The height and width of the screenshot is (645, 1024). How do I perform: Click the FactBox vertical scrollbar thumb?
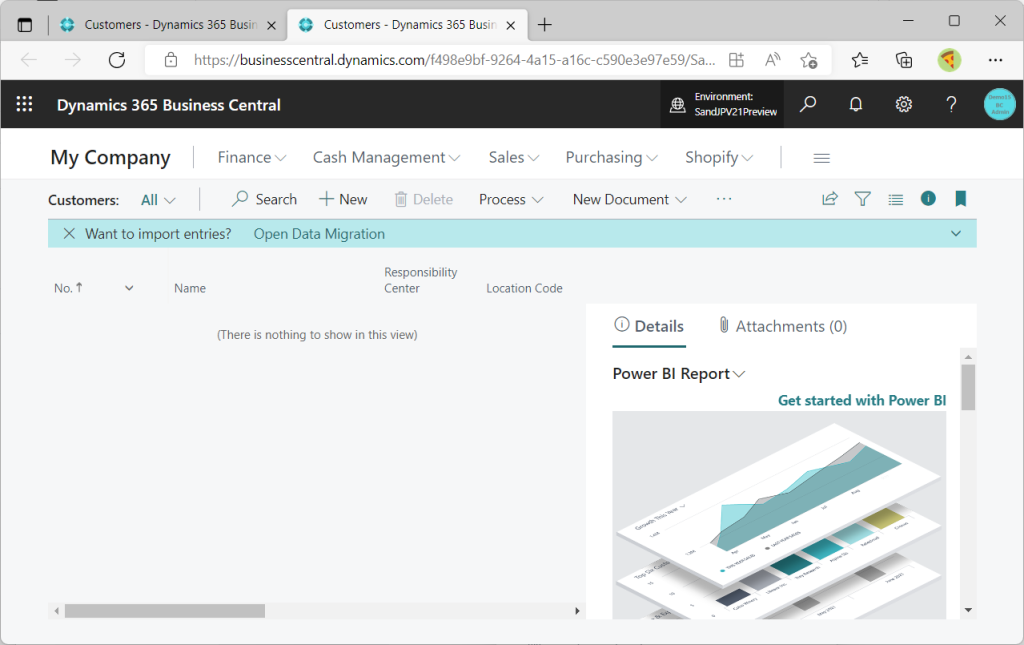pos(968,387)
